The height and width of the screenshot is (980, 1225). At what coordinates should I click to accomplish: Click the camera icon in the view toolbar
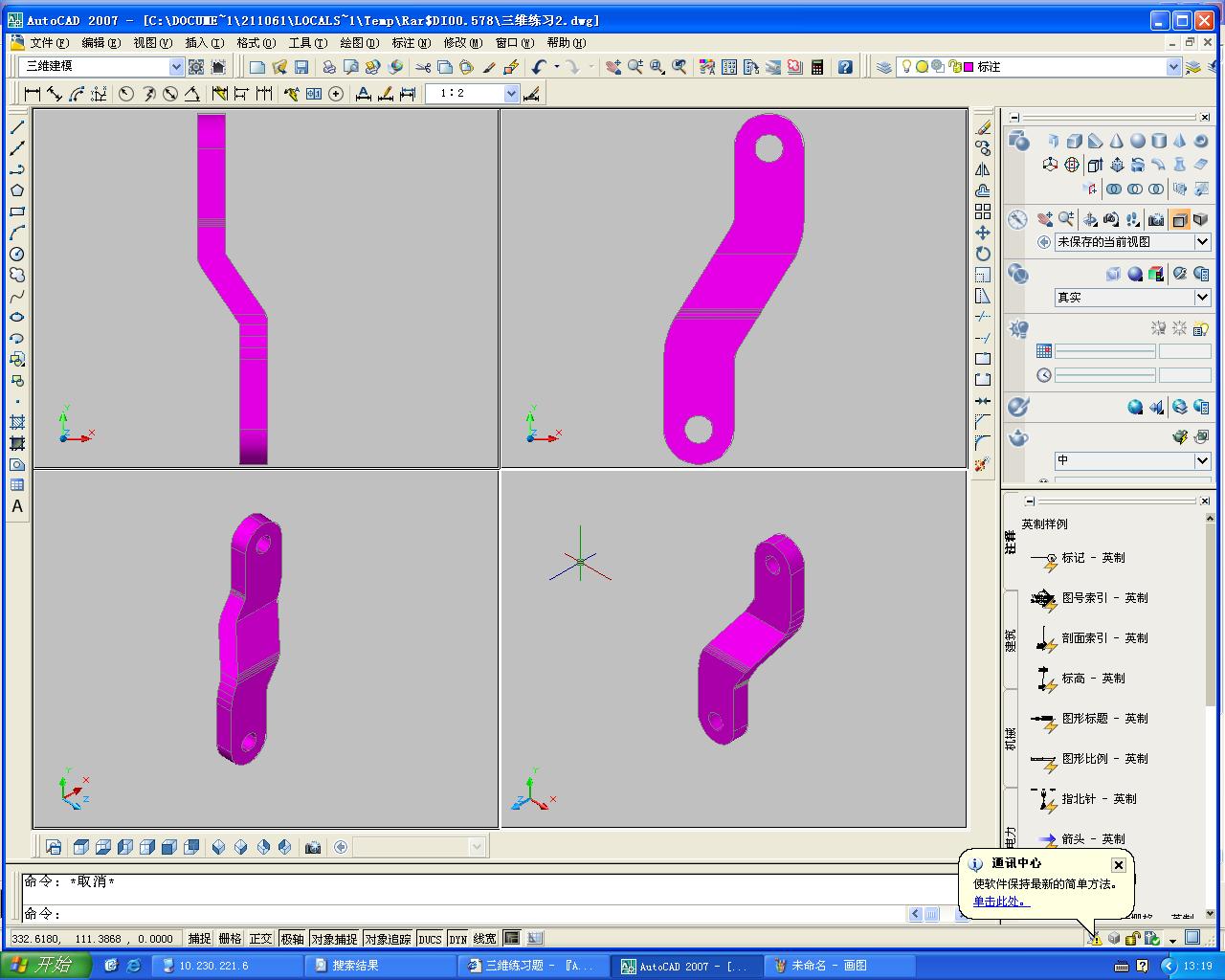312,847
